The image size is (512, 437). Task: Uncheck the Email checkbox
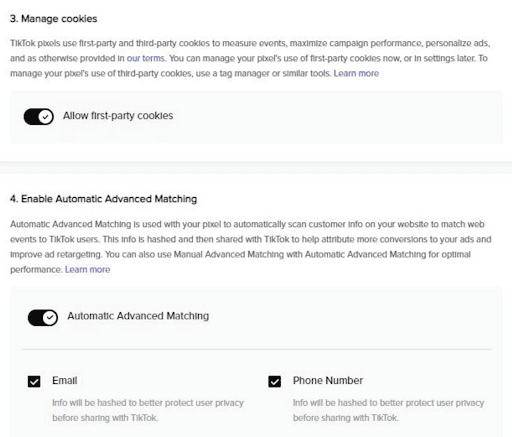point(34,381)
